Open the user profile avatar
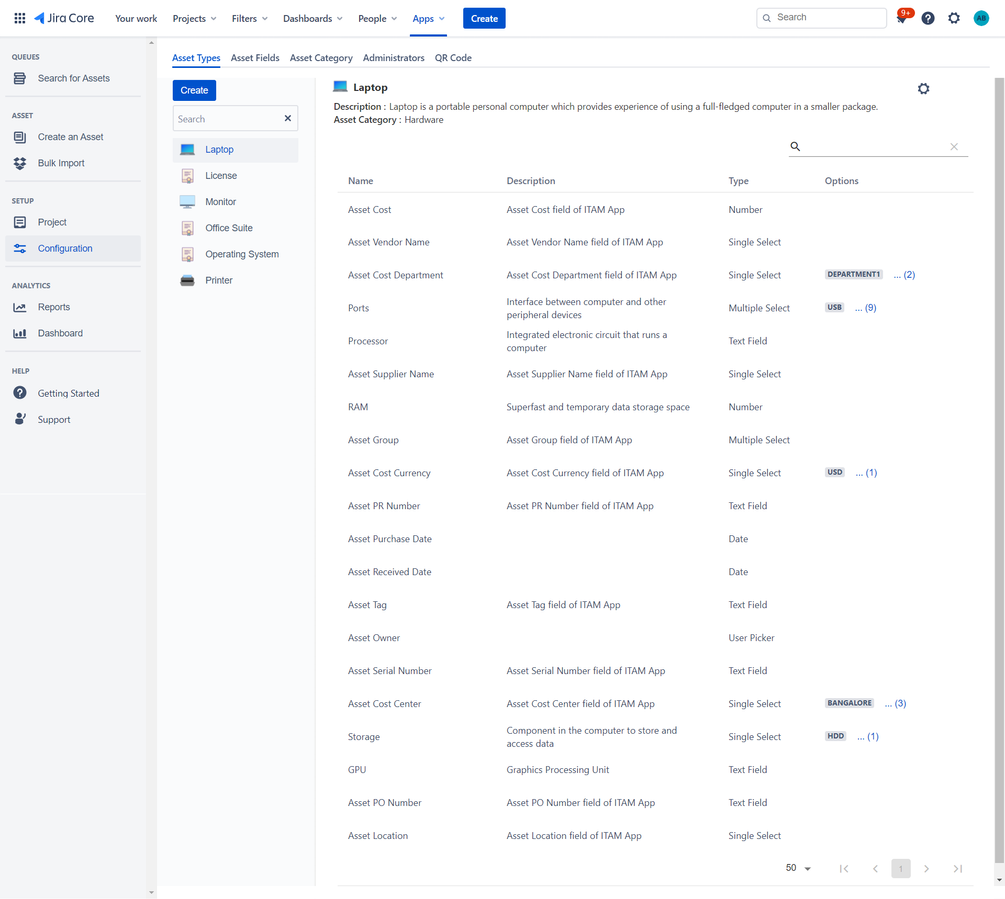 click(x=981, y=19)
